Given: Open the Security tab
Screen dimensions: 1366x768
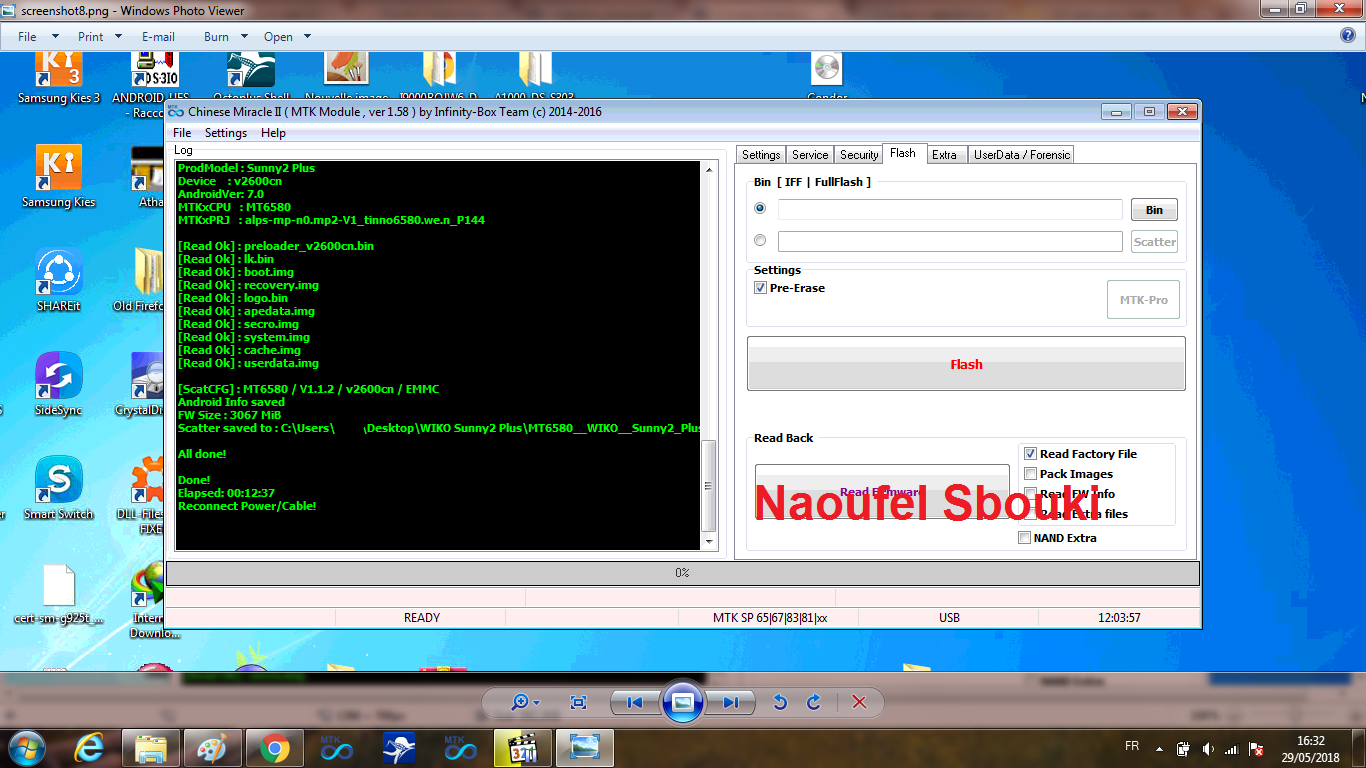Looking at the screenshot, I should (x=859, y=155).
